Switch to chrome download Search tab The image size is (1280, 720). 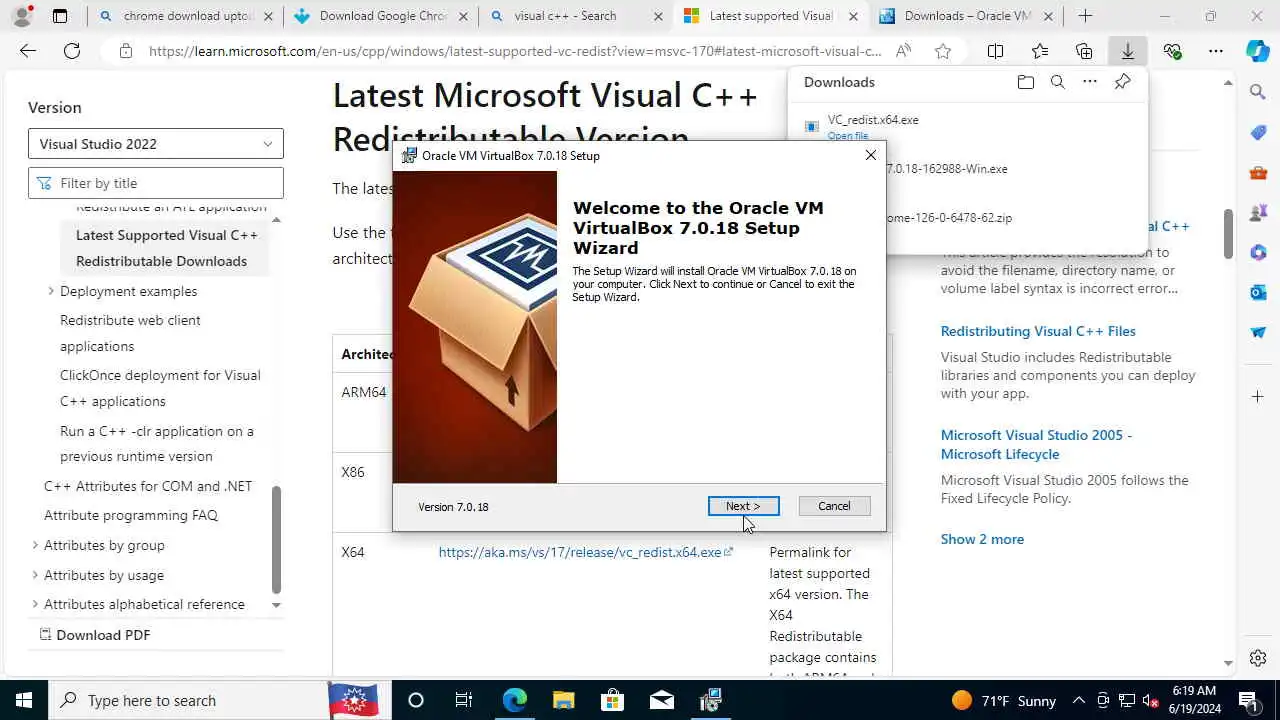pyautogui.click(x=185, y=16)
